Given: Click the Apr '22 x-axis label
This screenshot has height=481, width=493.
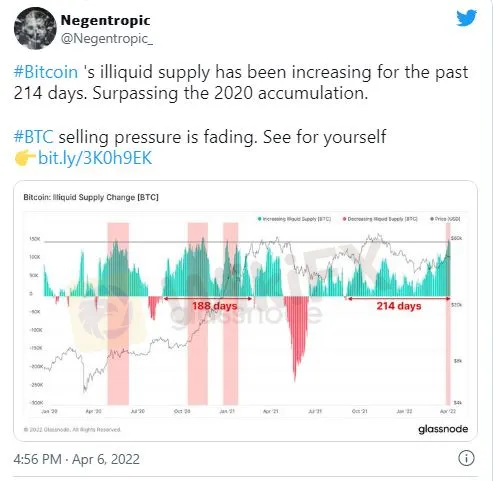Looking at the screenshot, I should tap(448, 411).
